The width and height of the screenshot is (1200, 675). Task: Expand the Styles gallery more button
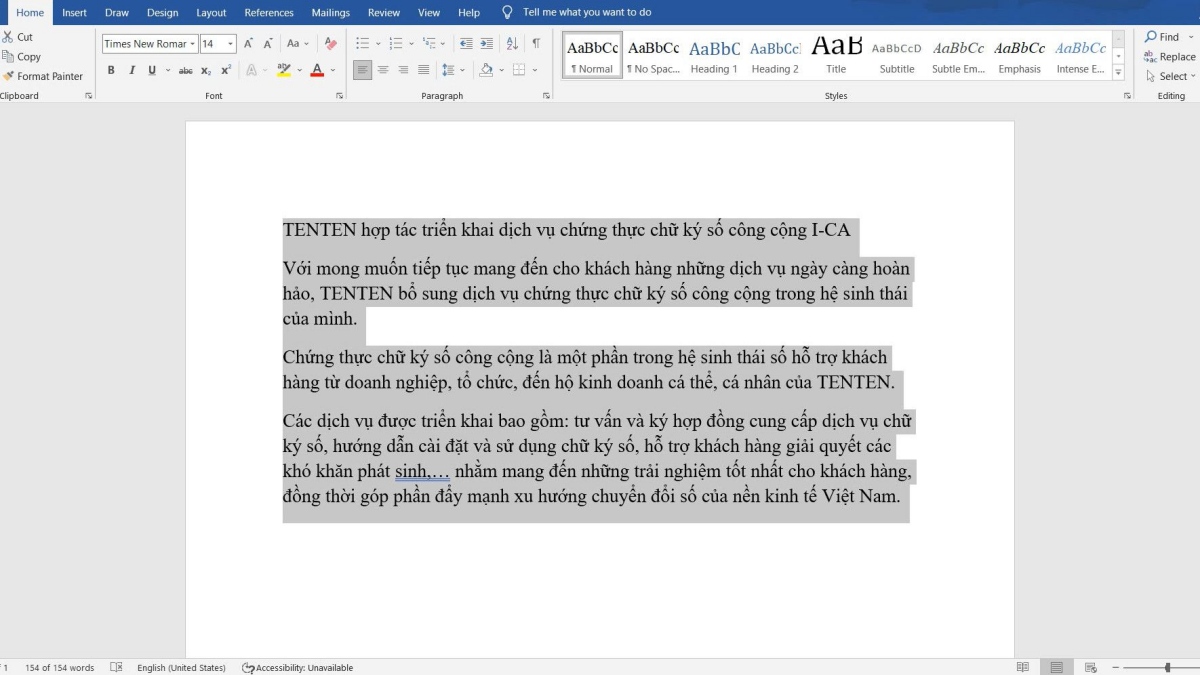tap(1119, 73)
